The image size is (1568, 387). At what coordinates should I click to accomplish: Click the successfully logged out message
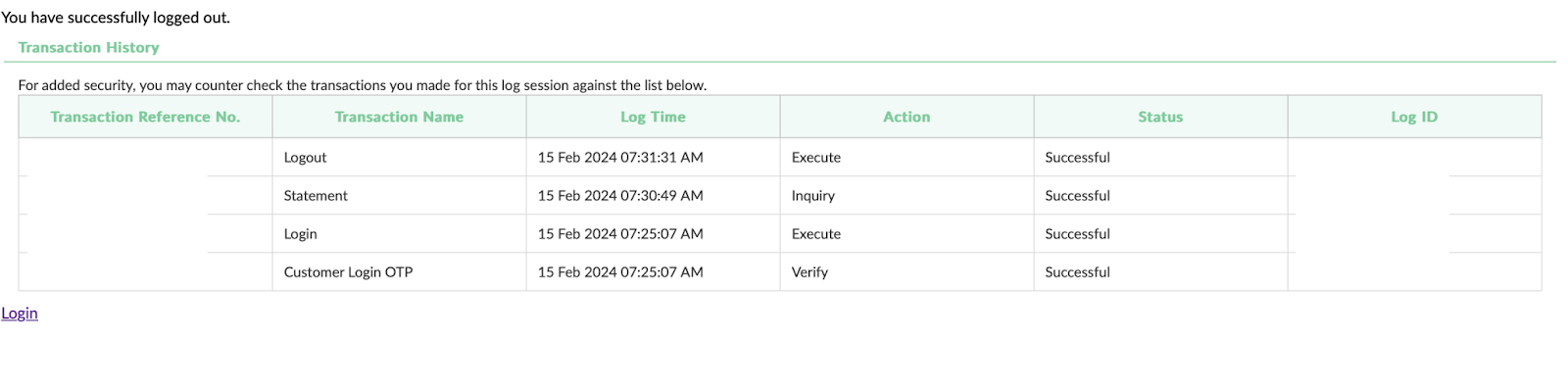pos(116,18)
